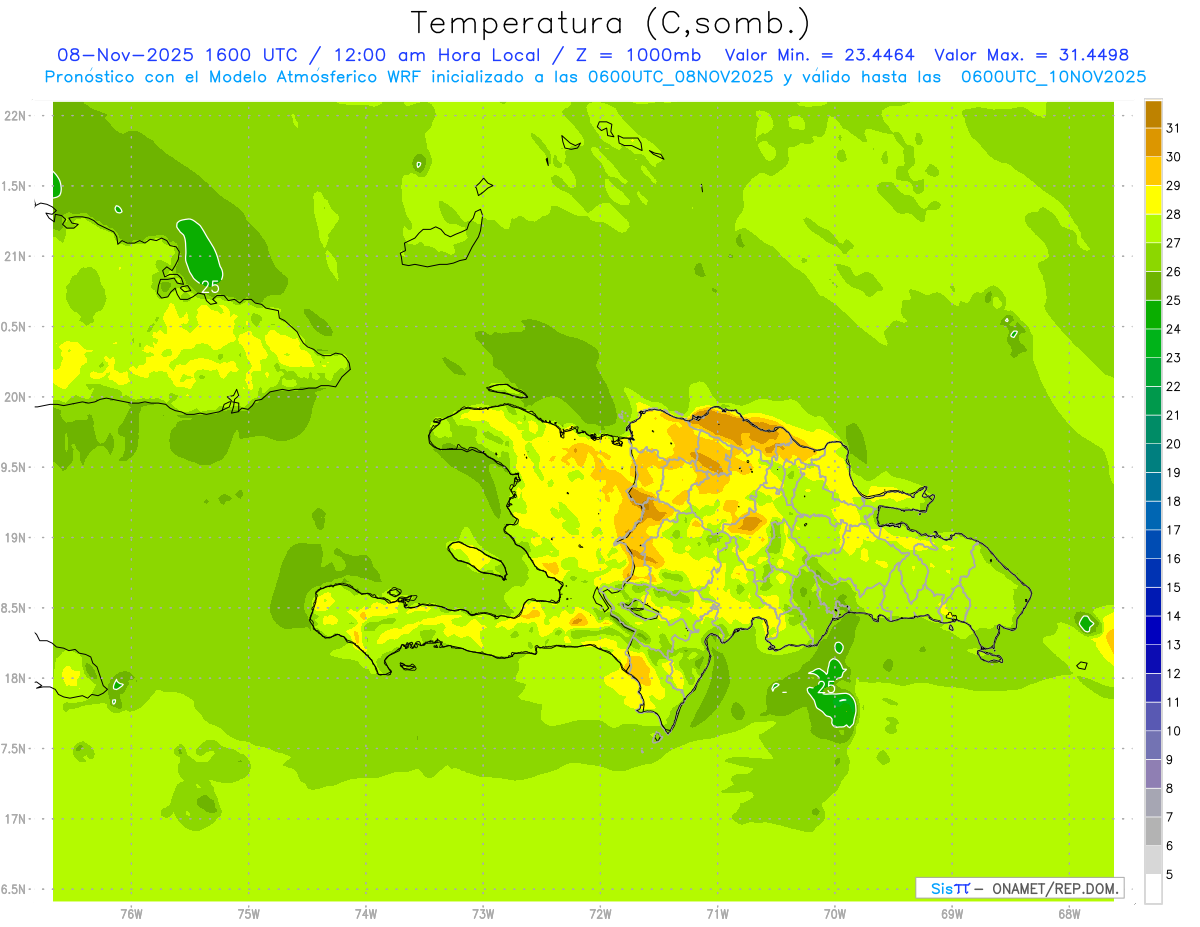The height and width of the screenshot is (927, 1200).
Task: Click the "20N" latitude label
Action: point(15,397)
